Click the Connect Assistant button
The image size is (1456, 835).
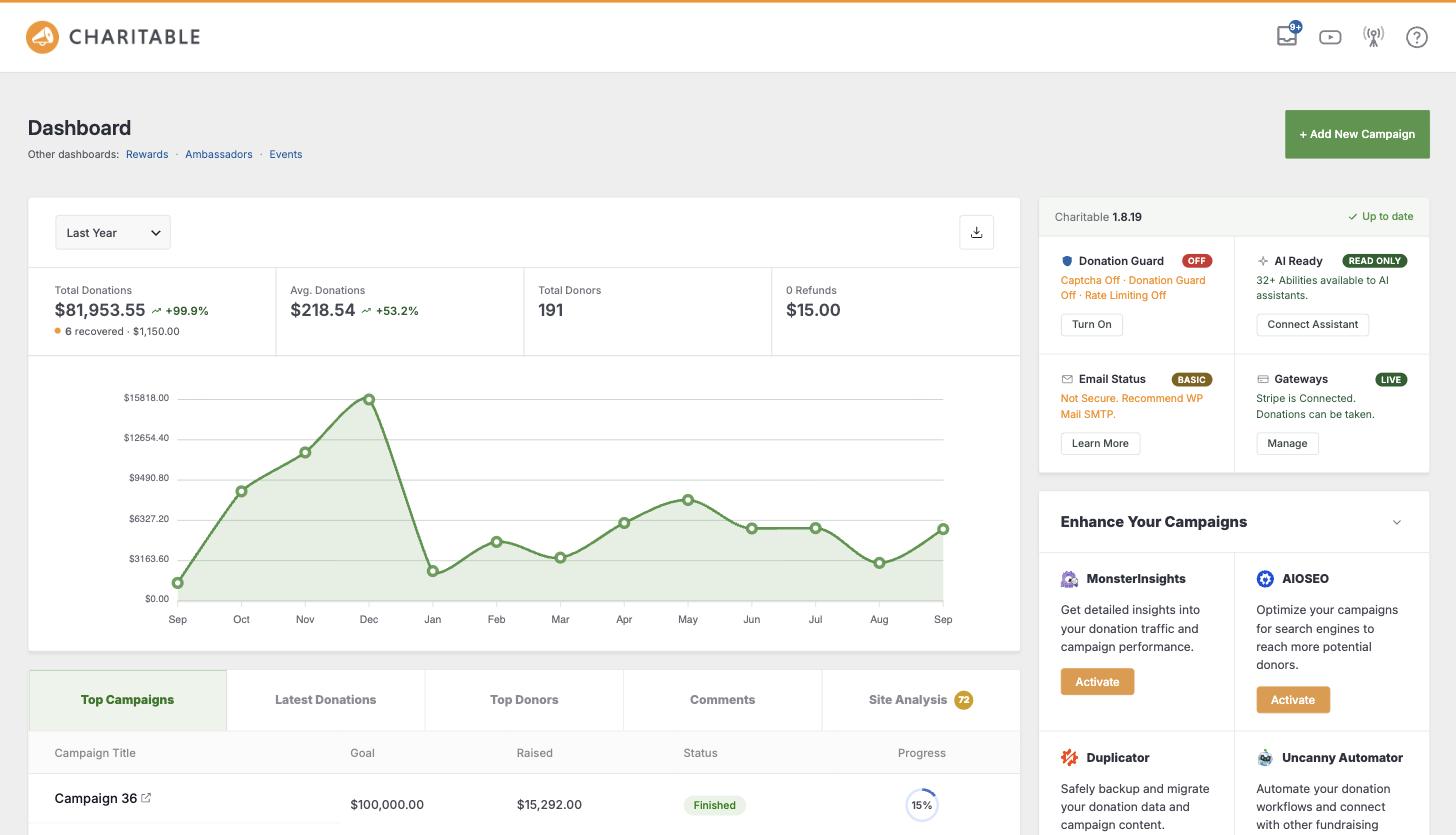point(1313,324)
